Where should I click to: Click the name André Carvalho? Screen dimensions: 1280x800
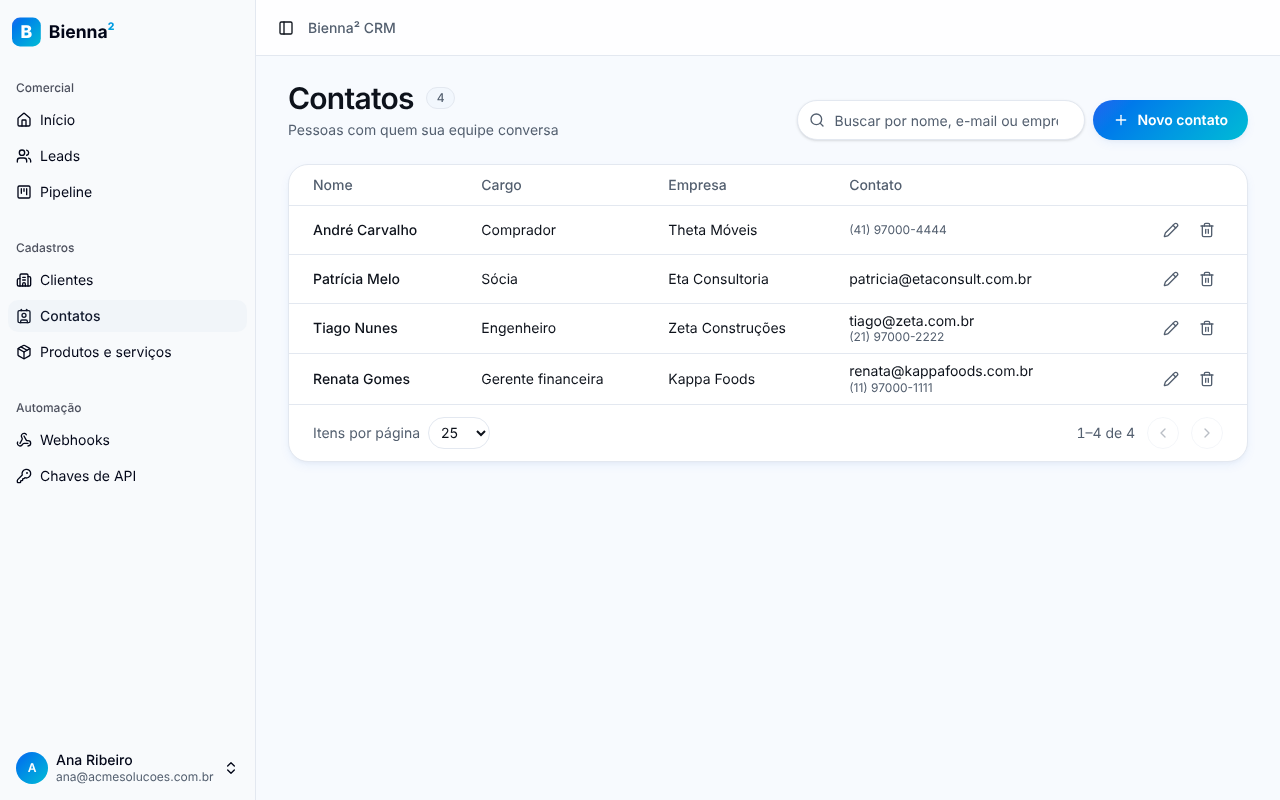[365, 230]
